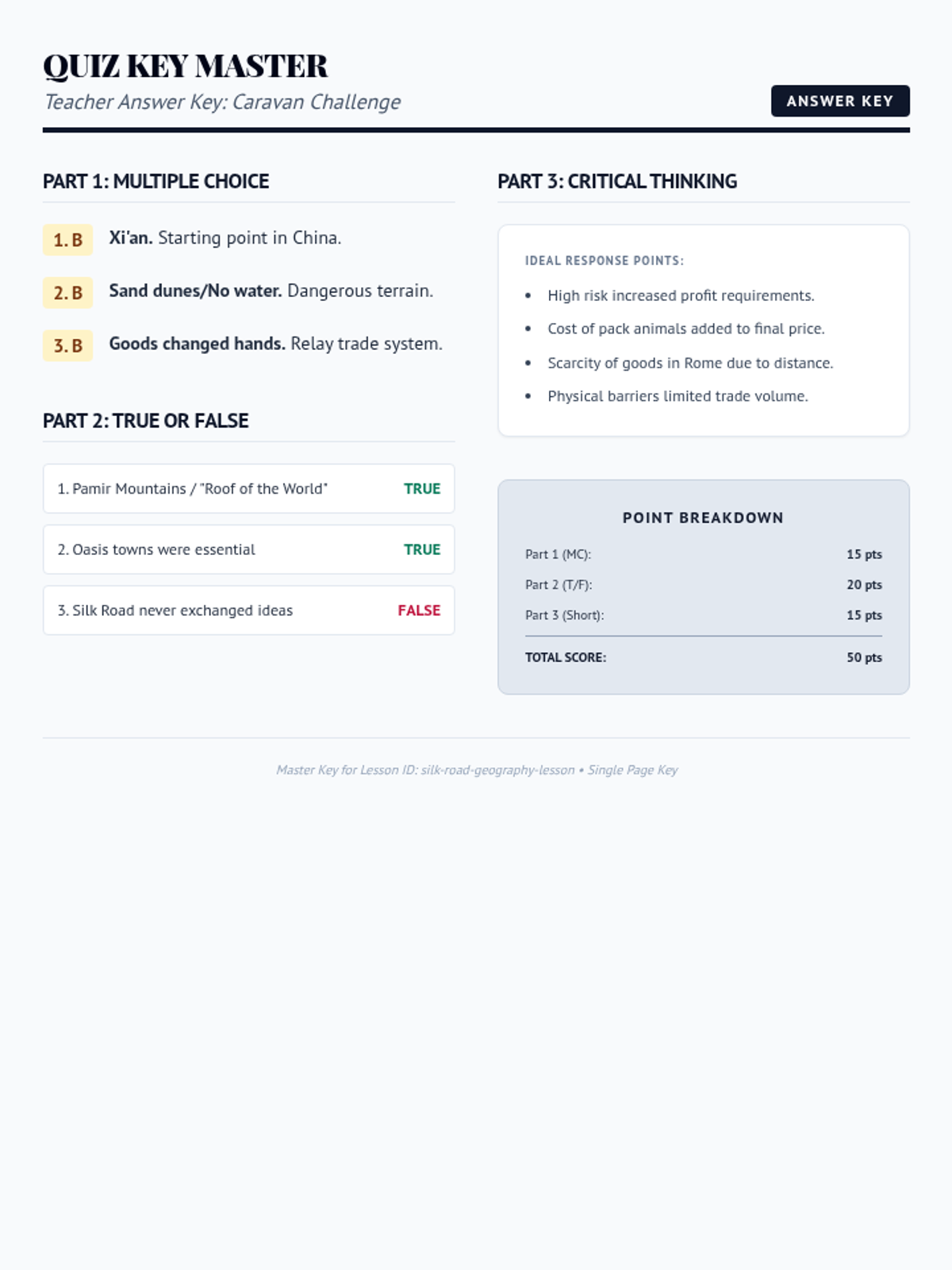
Task: Click the Total Score 50 pts value
Action: pyautogui.click(x=864, y=657)
